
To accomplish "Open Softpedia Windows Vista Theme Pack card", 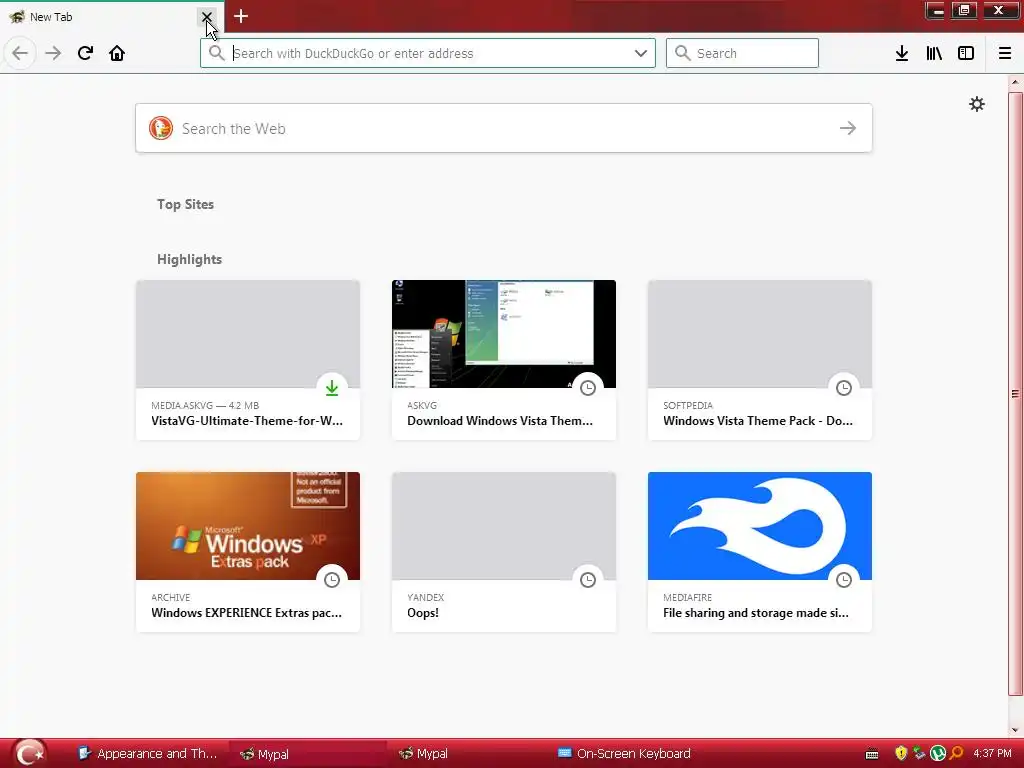I will (x=760, y=360).
